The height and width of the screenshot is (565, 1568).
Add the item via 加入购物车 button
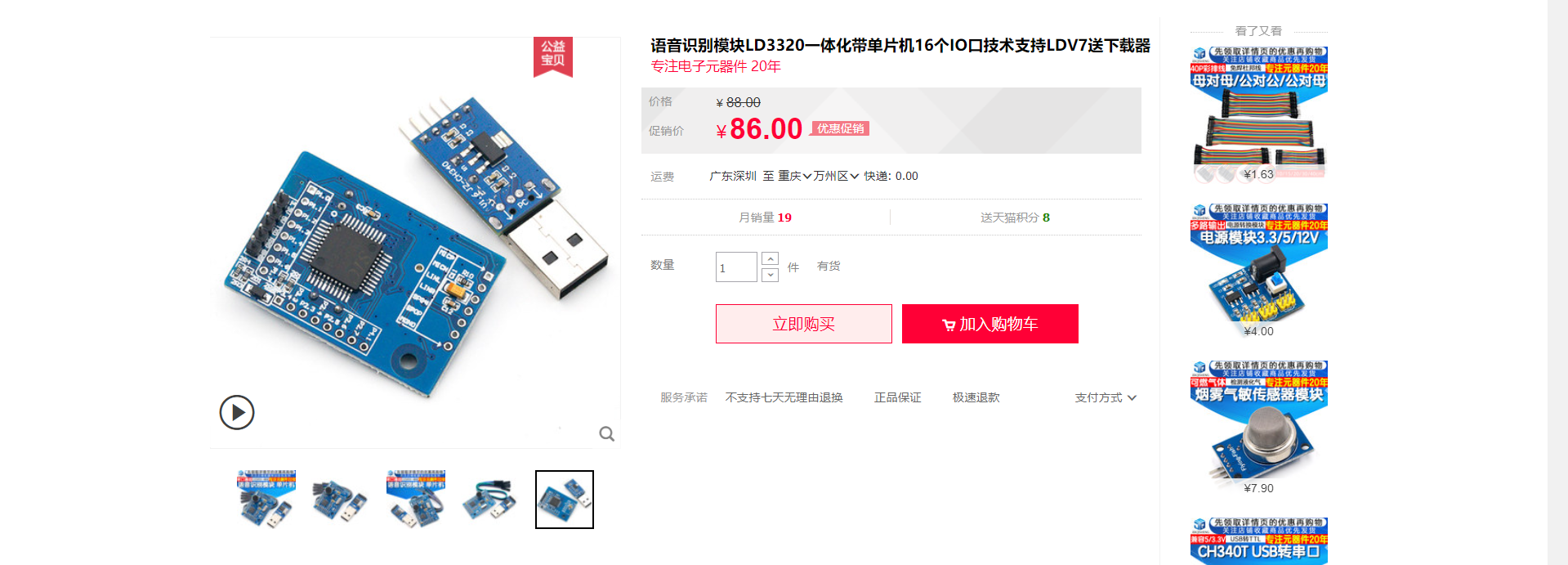pos(990,324)
